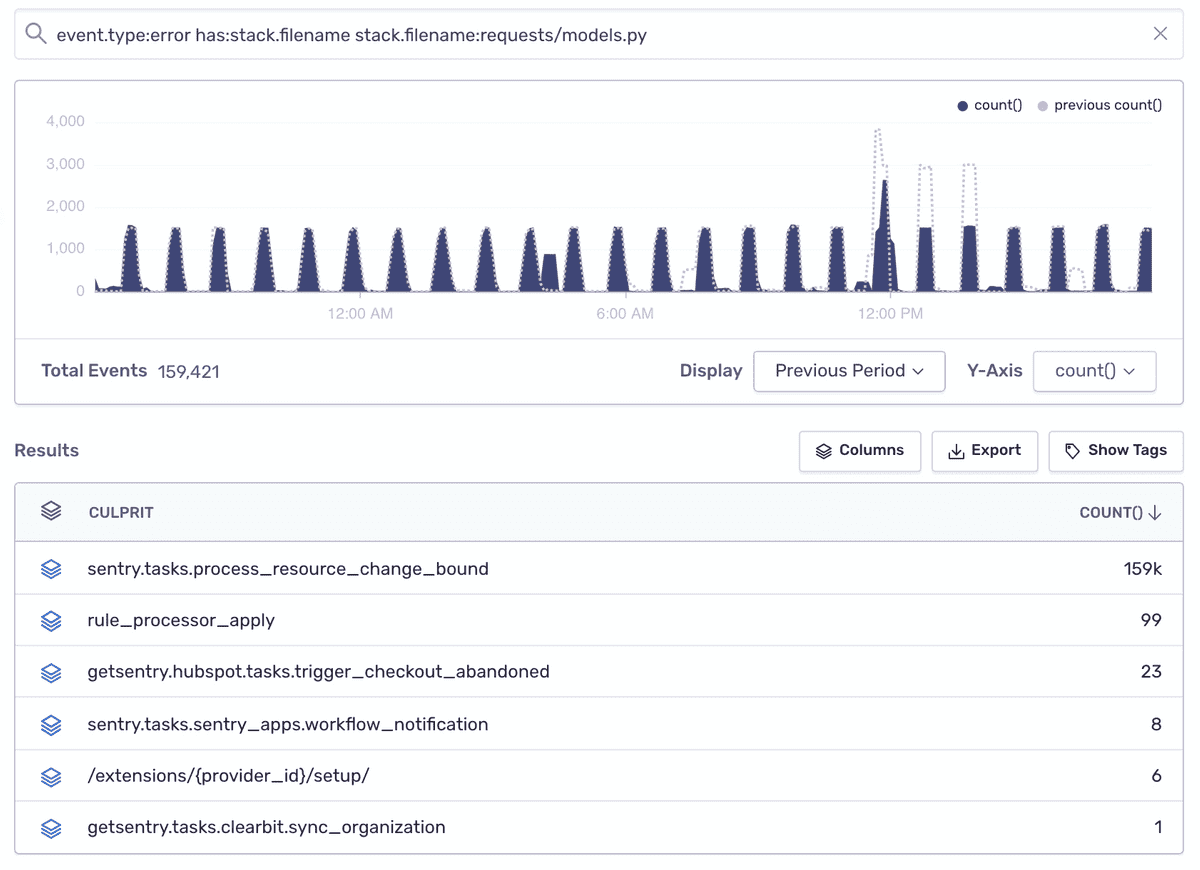Toggle the previous count() legend series
The height and width of the screenshot is (870, 1200).
1099,105
